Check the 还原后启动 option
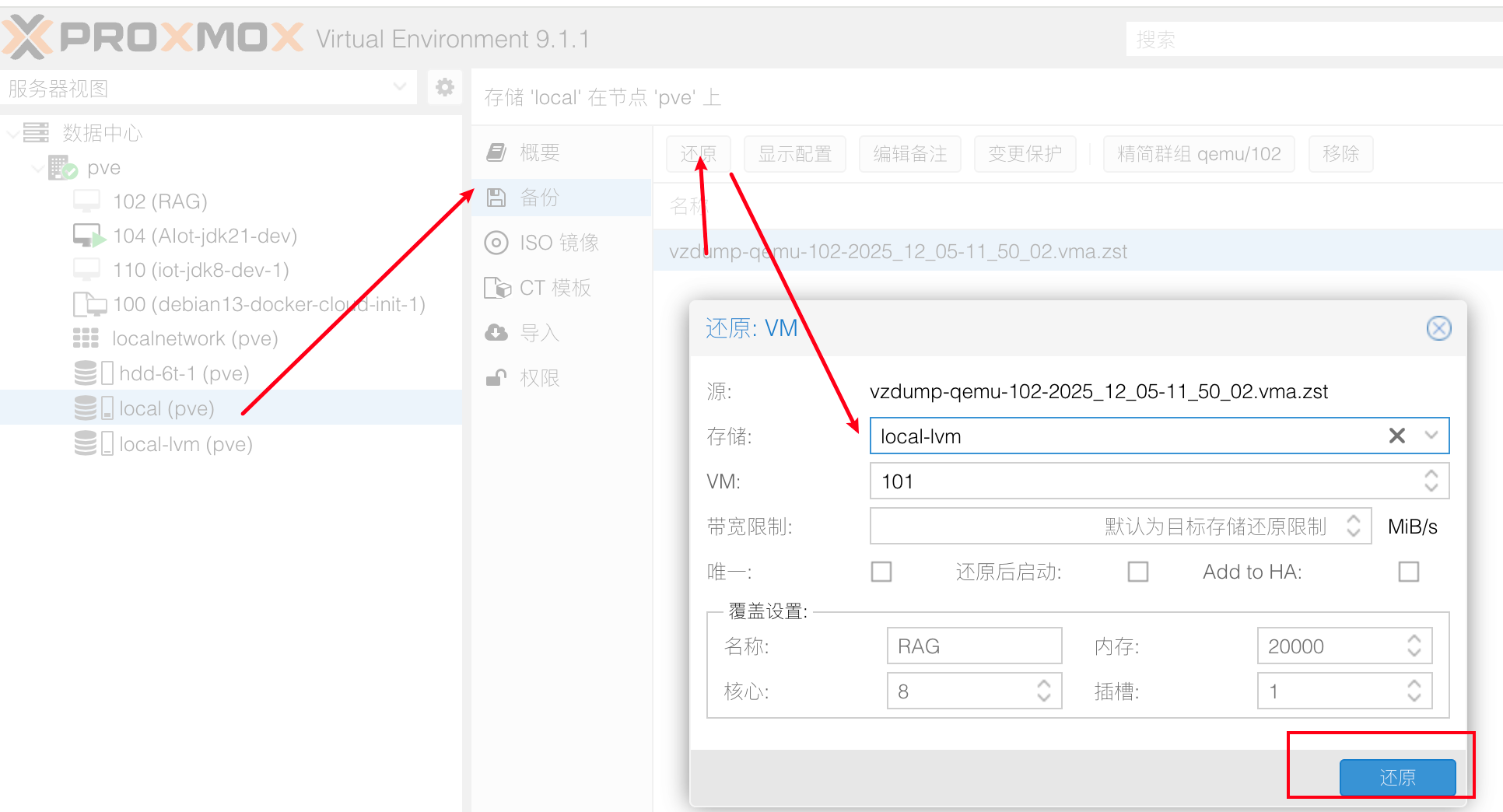Viewport: 1503px width, 812px height. point(1137,572)
